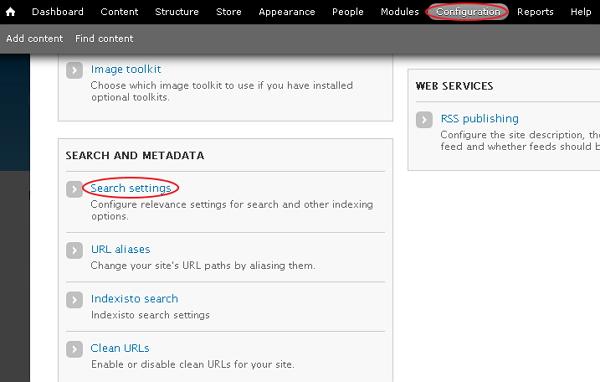This screenshot has width=600, height=382.
Task: Click description 'Configure relevance settings for search'
Action: [232, 210]
